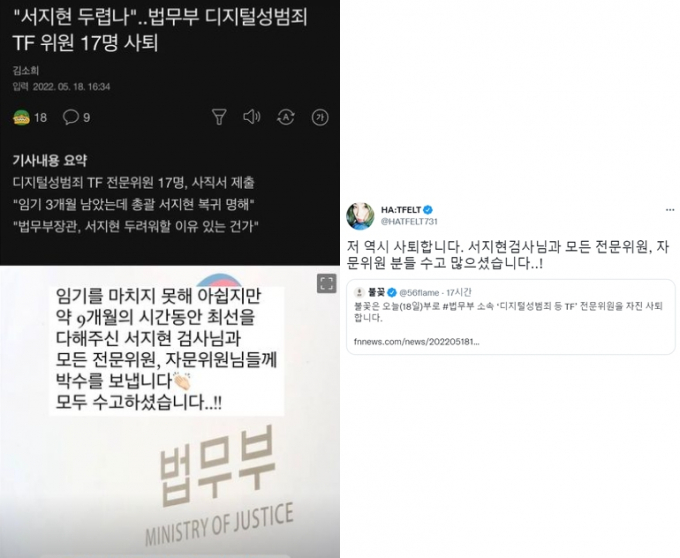Open the HA:TFELT display name
Image resolution: width=680 pixels, height=558 pixels.
coord(401,210)
